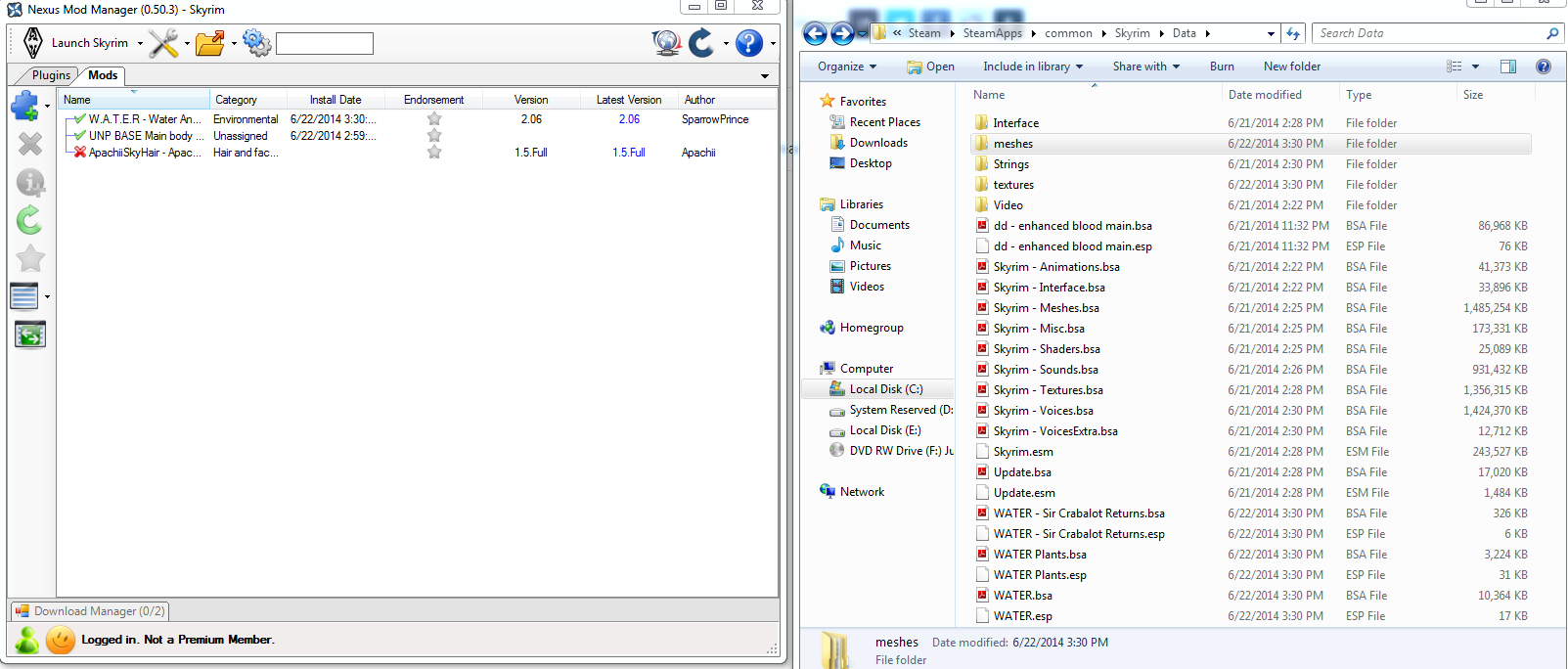Viewport: 1568px width, 669px height.
Task: Click Open in Explorer toolbar
Action: pyautogui.click(x=930, y=67)
